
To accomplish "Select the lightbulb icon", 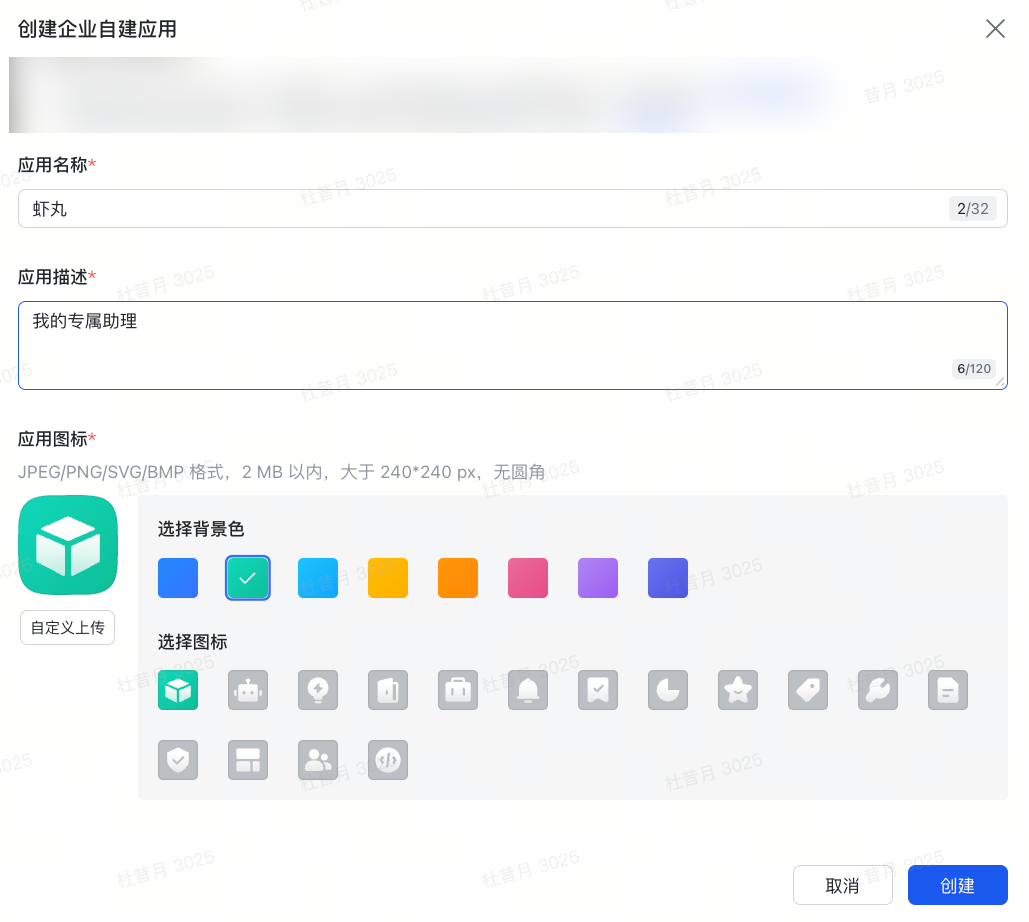I will (318, 690).
